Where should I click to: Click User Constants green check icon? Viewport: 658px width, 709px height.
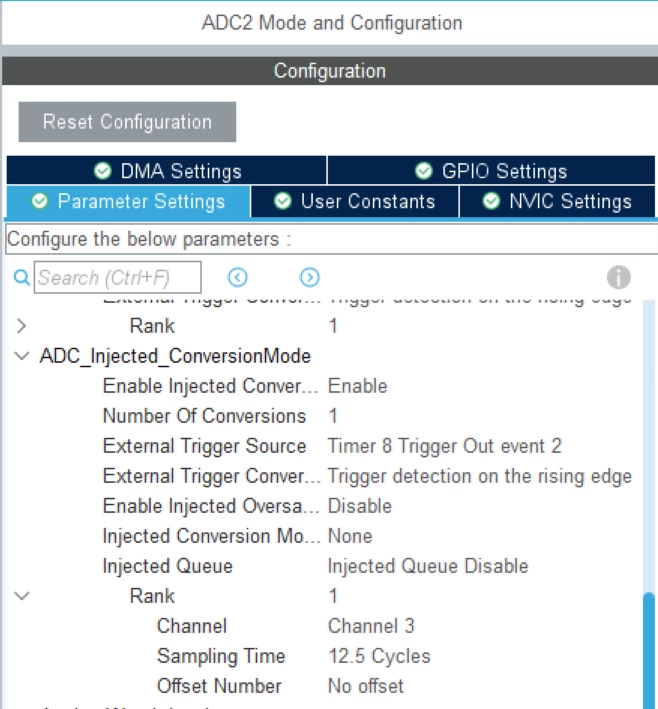(x=283, y=201)
